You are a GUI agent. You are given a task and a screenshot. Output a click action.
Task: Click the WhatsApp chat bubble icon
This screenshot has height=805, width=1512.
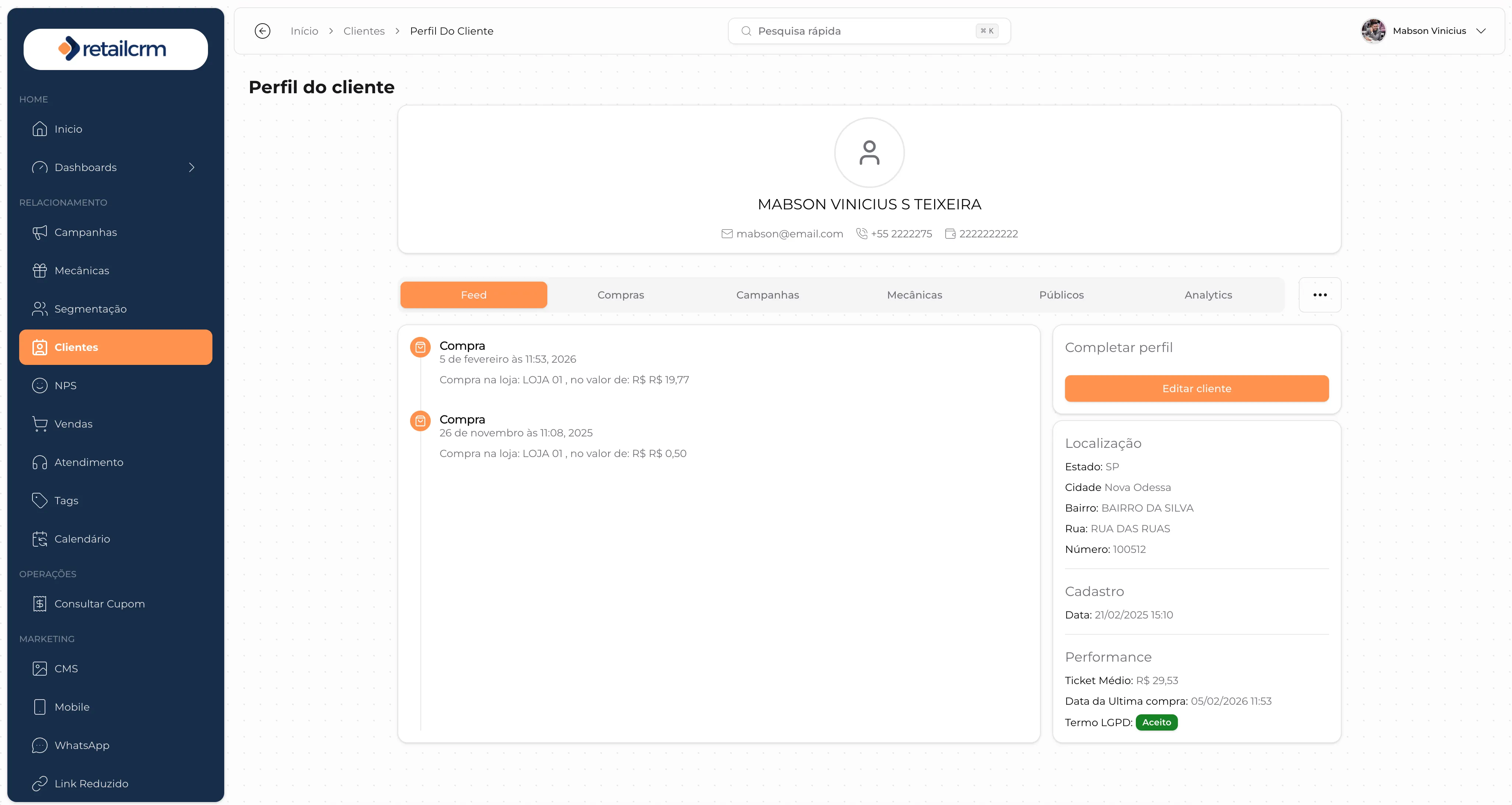click(39, 745)
